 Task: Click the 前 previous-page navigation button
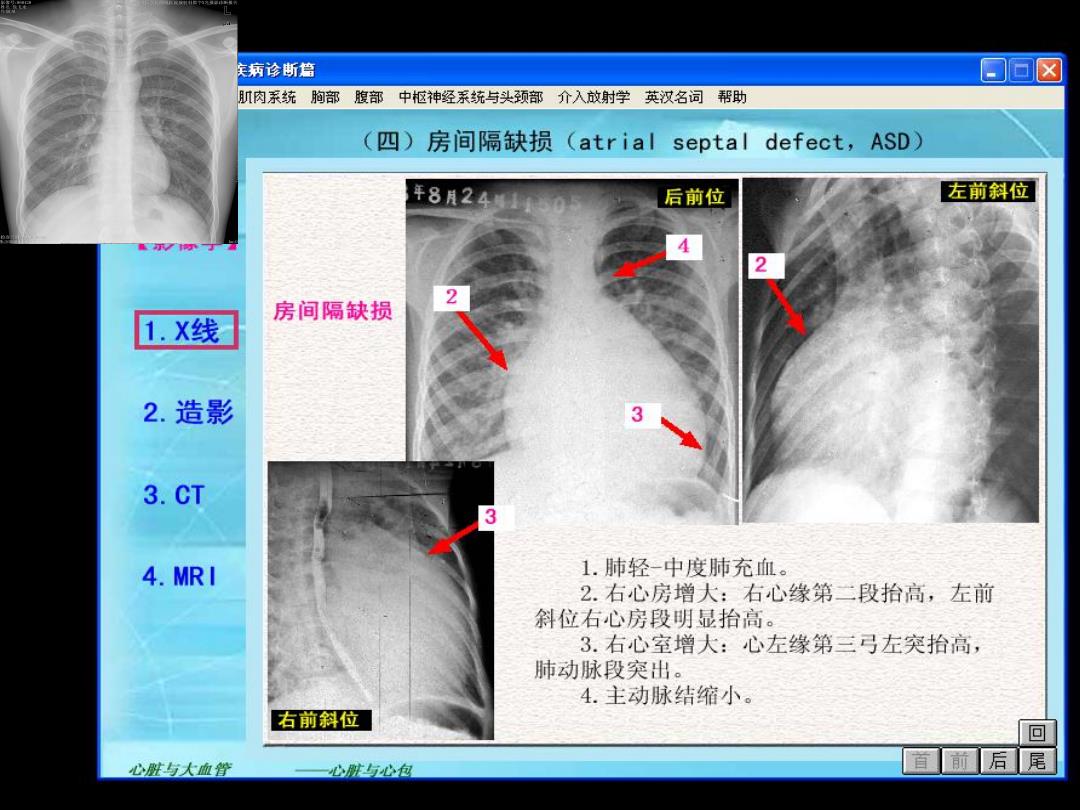tap(959, 761)
